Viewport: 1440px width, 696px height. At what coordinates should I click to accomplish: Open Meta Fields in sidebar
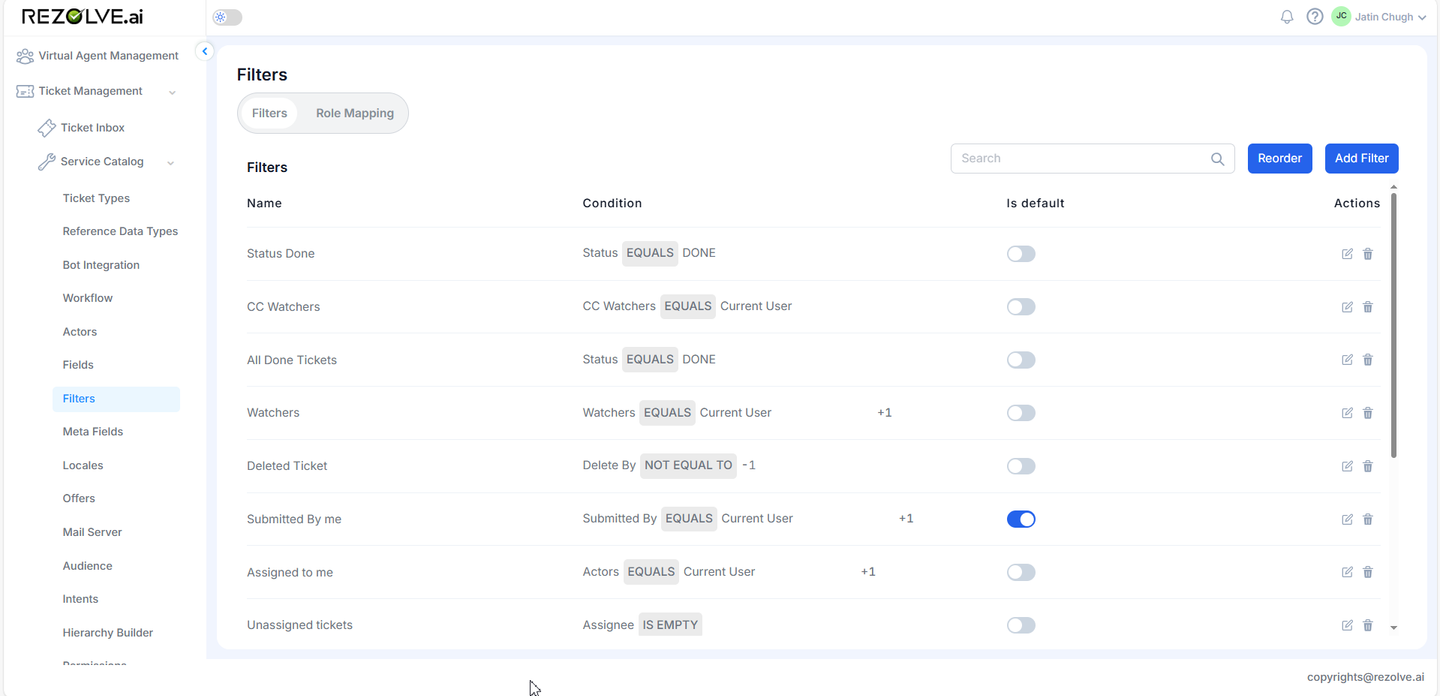coord(93,432)
